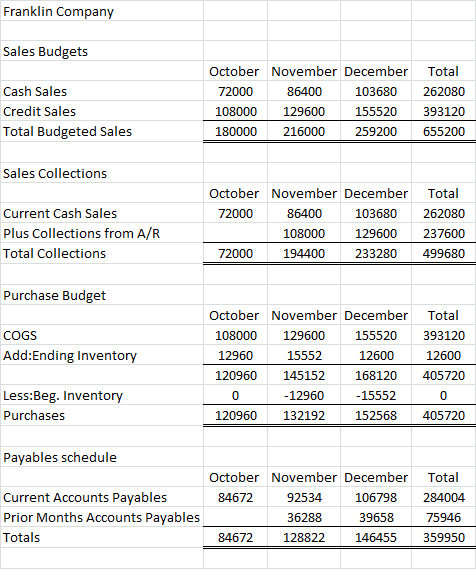476x569 pixels.
Task: Select the Payables schedule heading cell
Action: [102, 457]
